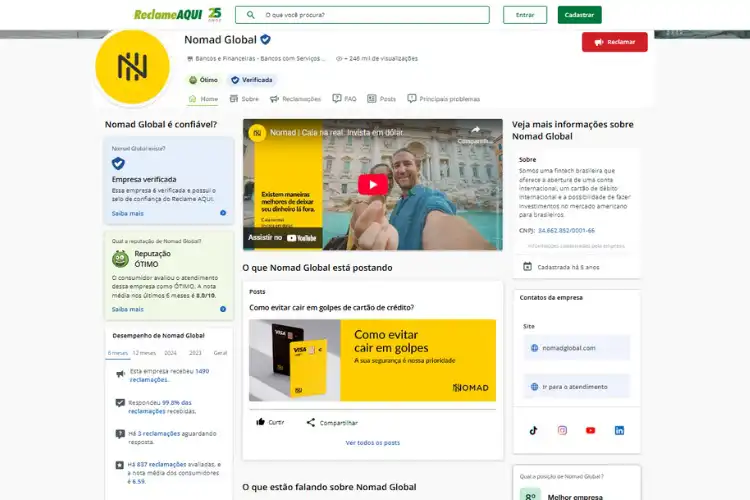Open the nomadglobal.com site link

click(576, 348)
